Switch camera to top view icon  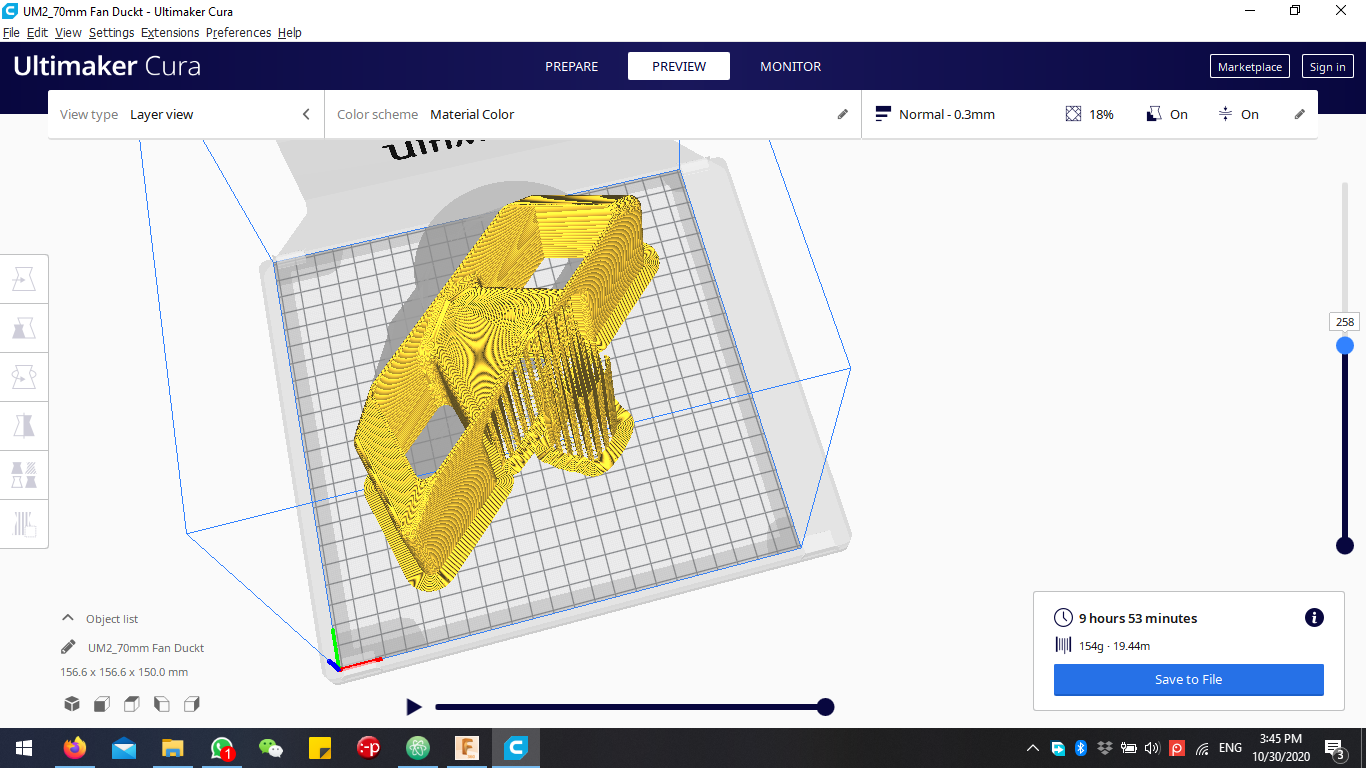(132, 704)
